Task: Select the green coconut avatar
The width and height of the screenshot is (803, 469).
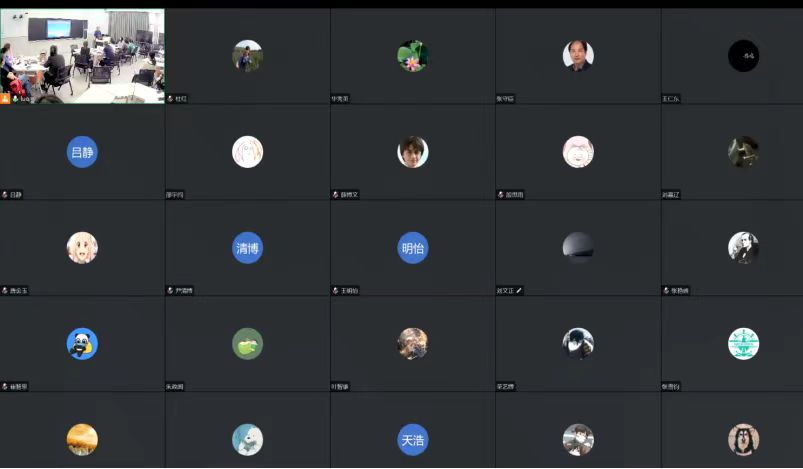Action: [248, 344]
